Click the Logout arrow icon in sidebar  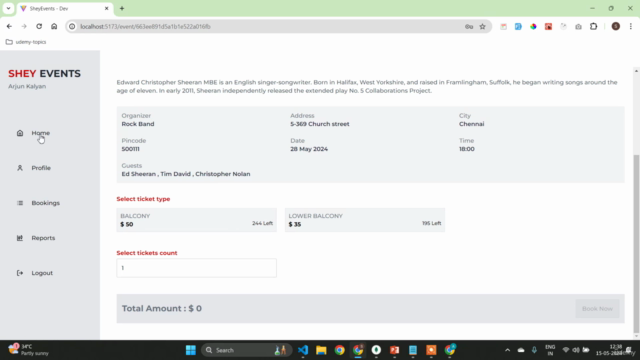[x=20, y=273]
